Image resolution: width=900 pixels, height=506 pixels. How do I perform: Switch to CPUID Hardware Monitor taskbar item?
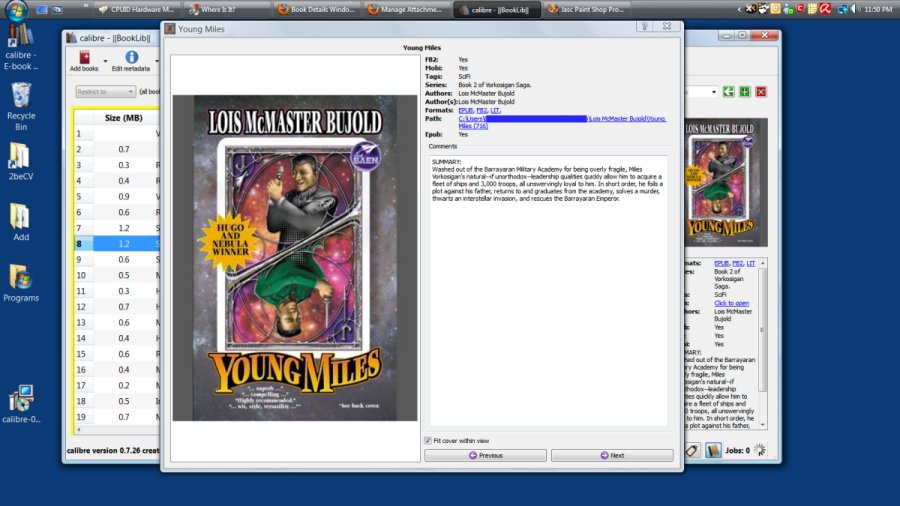137,9
